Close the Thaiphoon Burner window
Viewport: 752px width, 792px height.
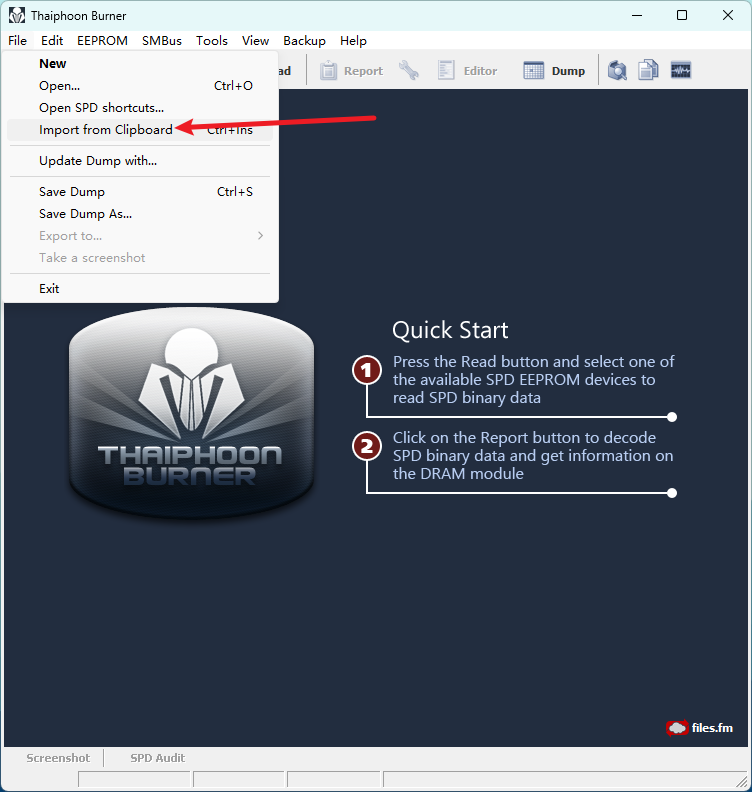(728, 16)
